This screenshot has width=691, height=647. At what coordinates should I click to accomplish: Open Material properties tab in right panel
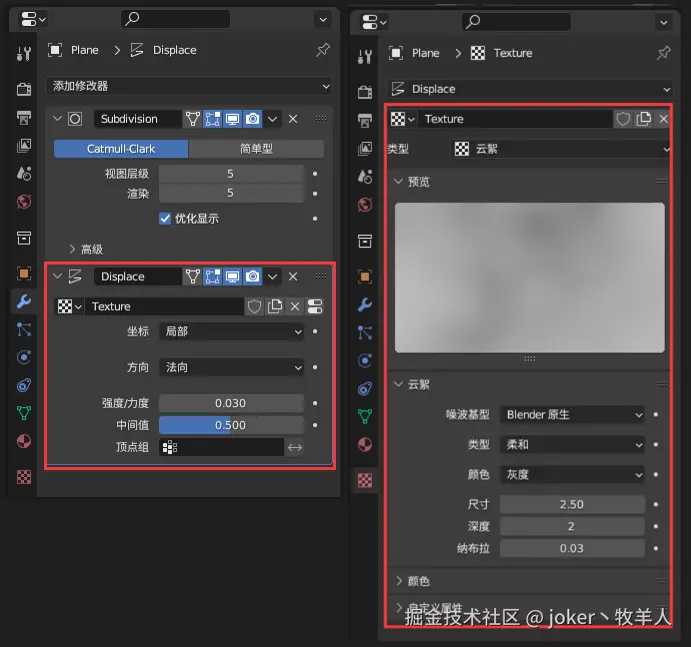[x=364, y=445]
